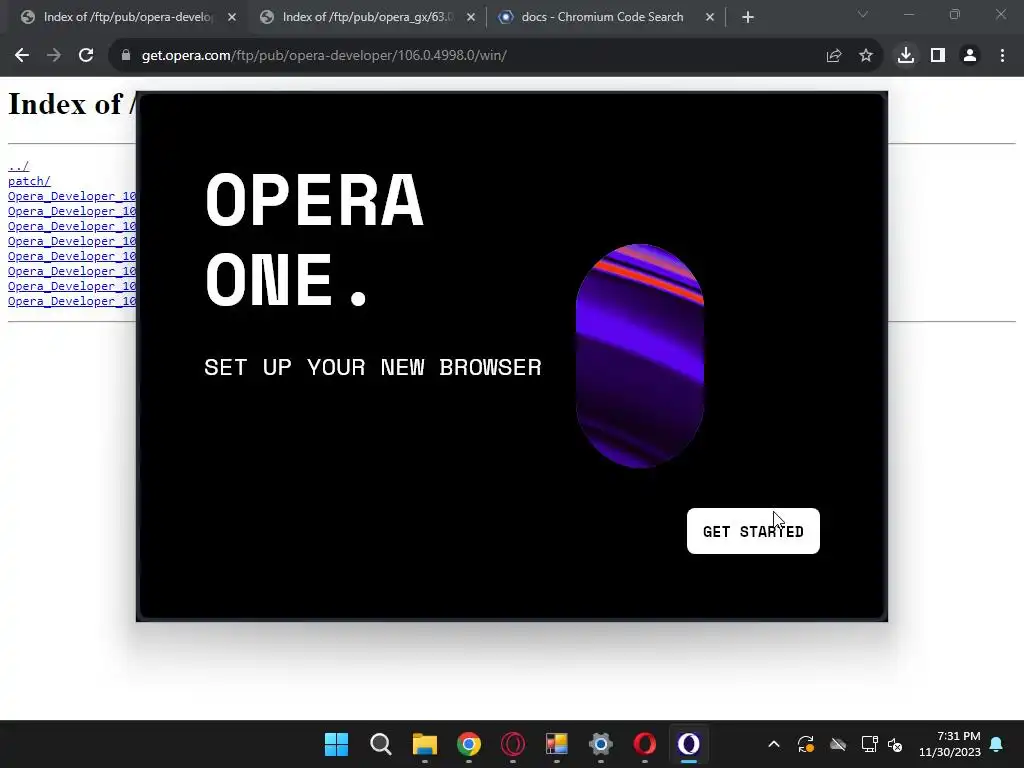Click the OneDrive cloud tray icon
This screenshot has width=1024, height=768.
[x=838, y=744]
